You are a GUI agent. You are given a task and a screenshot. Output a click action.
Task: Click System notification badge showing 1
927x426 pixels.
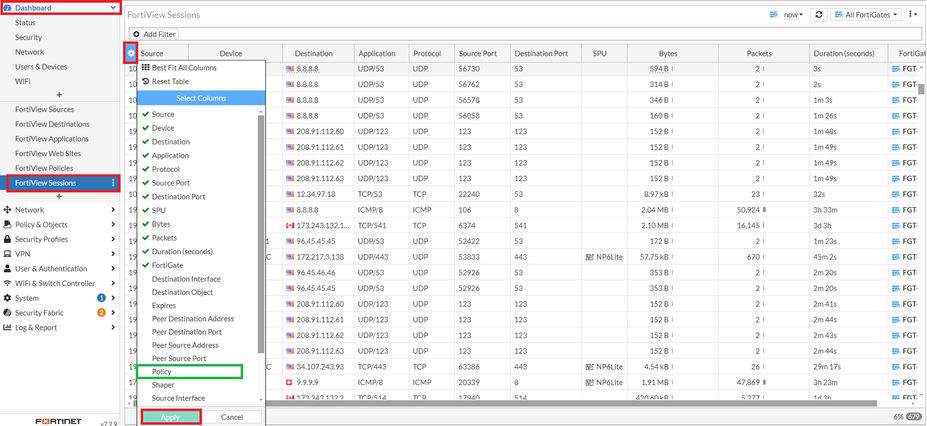pos(101,298)
